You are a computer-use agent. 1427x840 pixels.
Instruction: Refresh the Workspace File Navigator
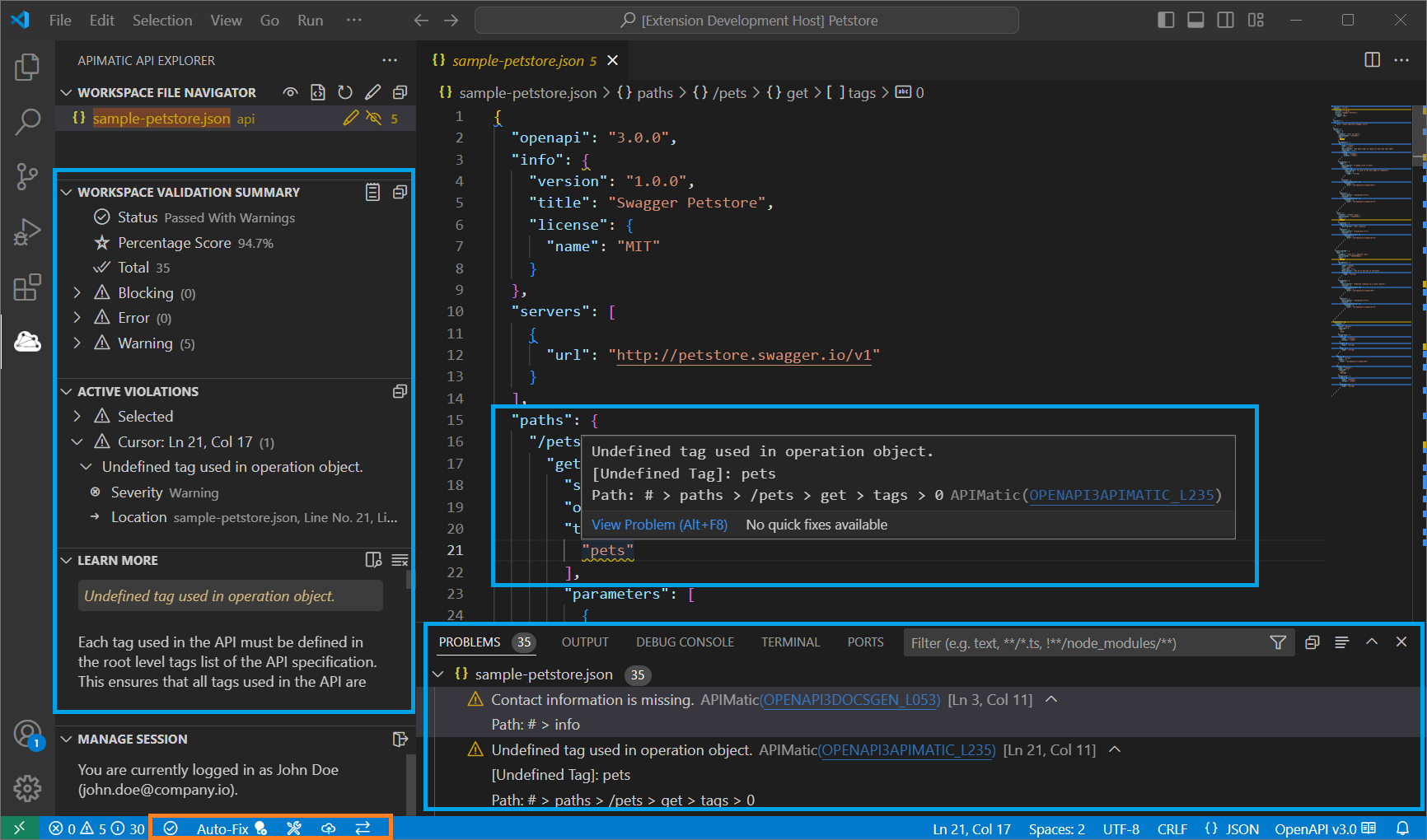[x=345, y=92]
